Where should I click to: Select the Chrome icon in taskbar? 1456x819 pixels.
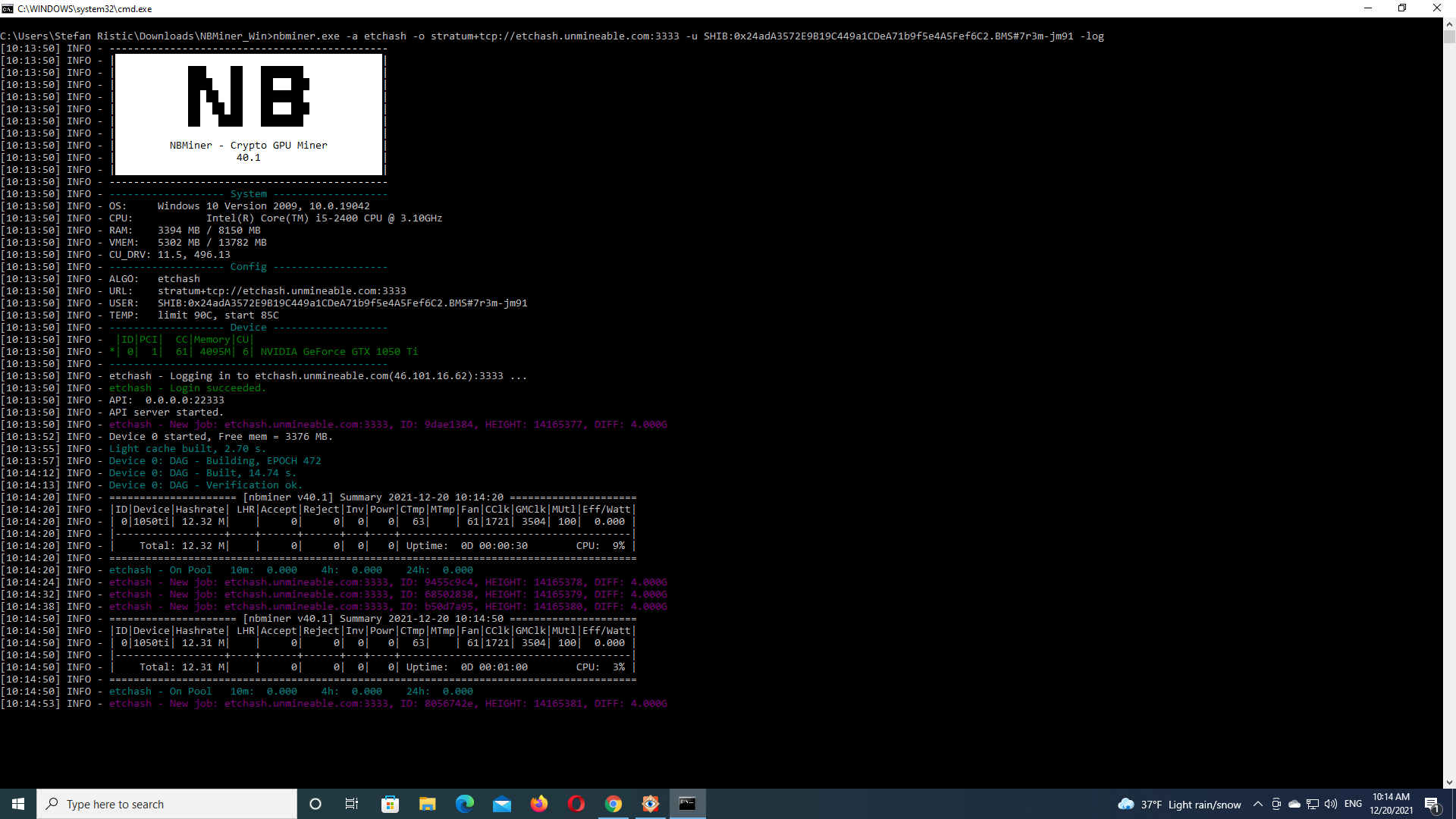(x=613, y=804)
